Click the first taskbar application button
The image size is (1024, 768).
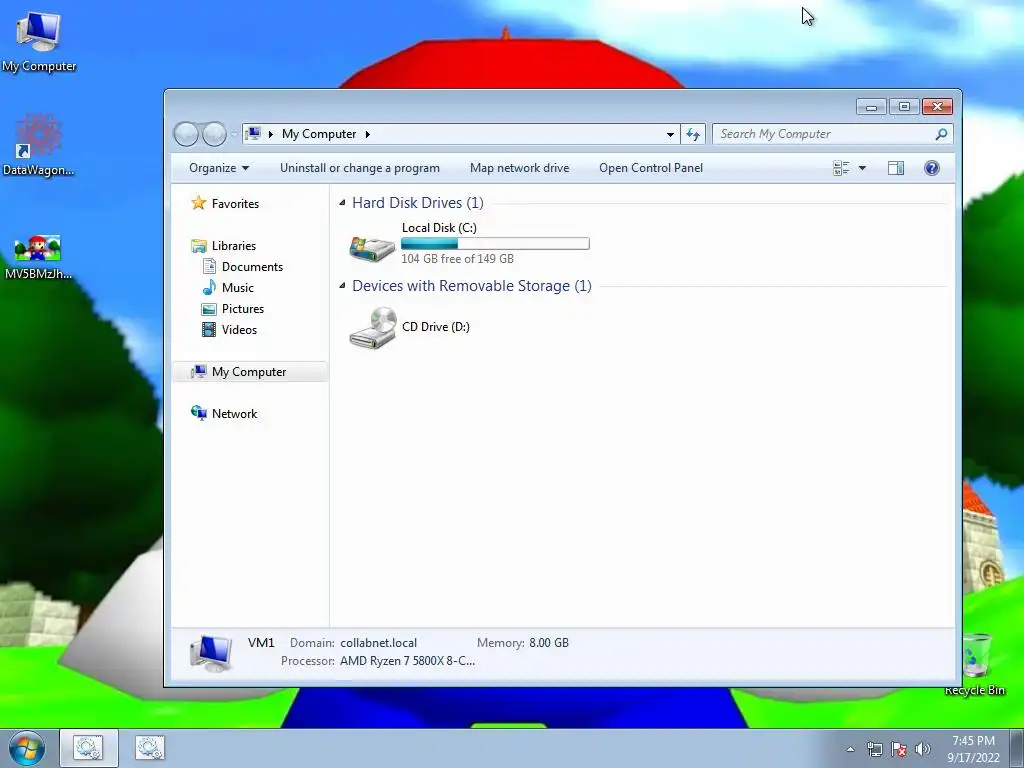[89, 748]
